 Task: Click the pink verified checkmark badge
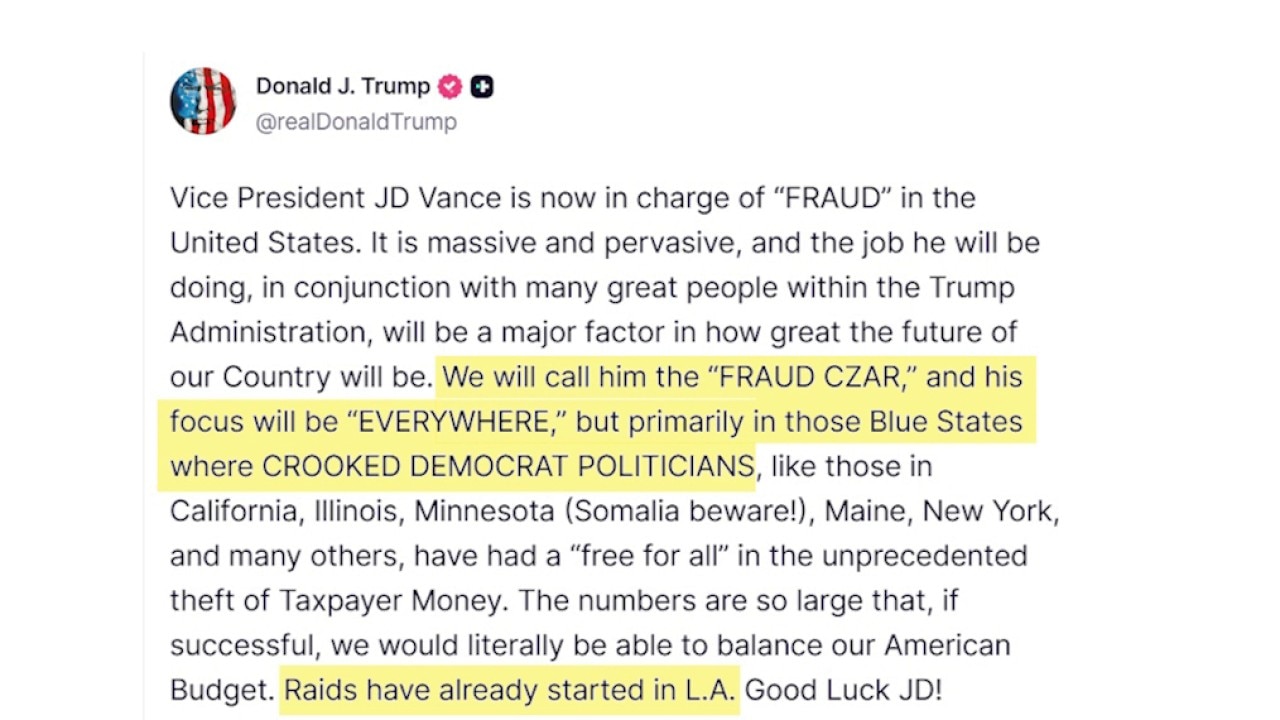click(450, 87)
